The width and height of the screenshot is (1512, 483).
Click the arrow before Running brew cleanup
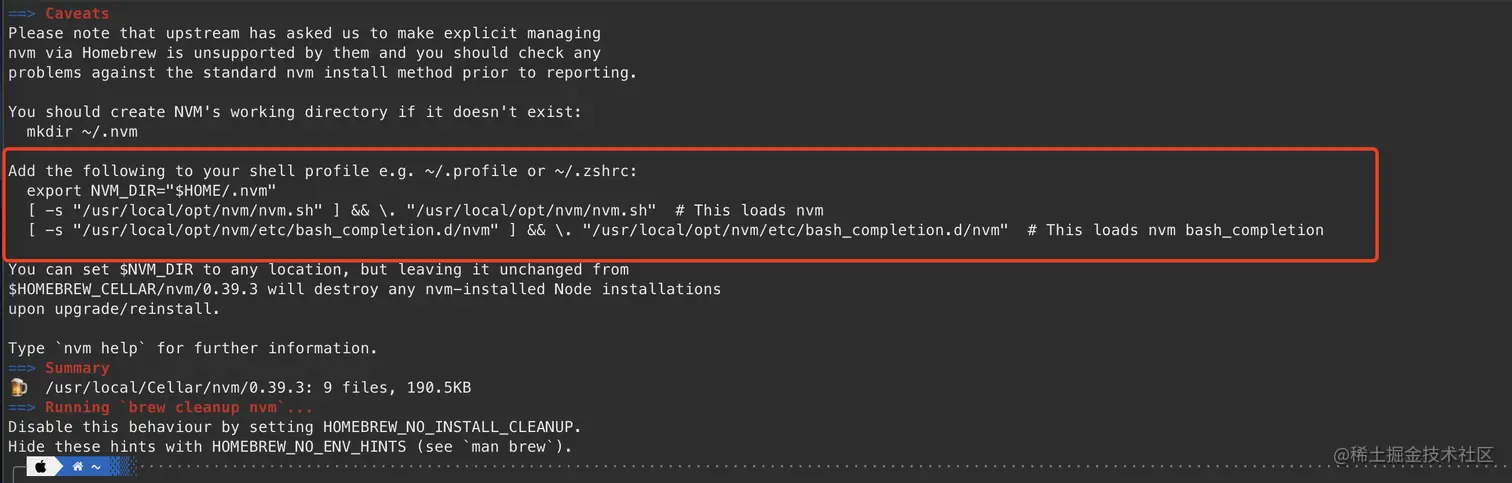(22, 407)
